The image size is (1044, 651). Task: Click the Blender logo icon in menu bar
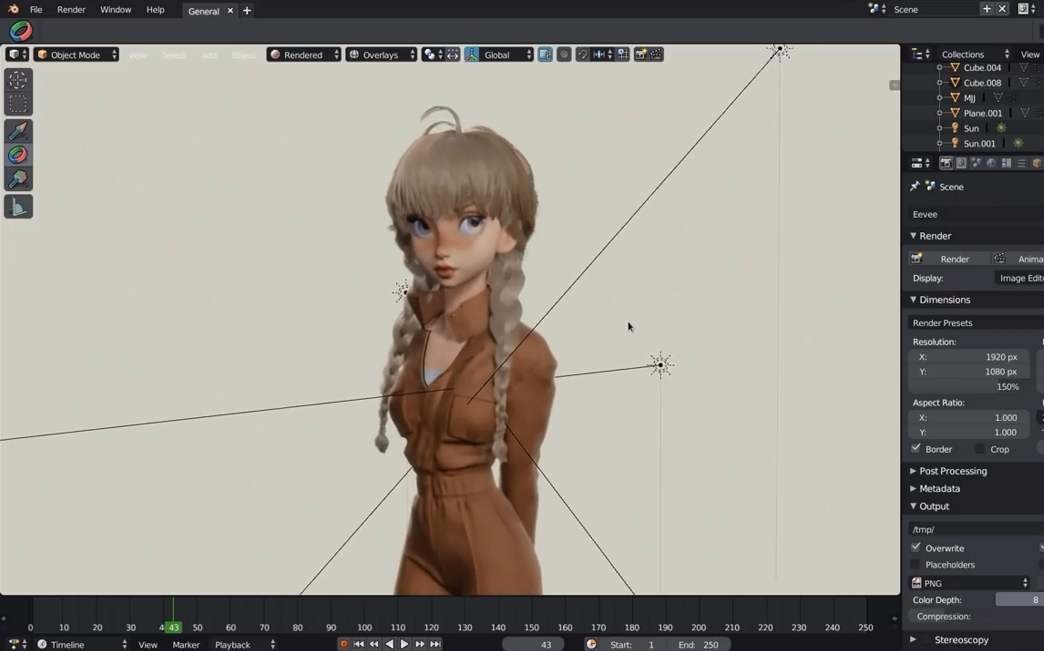pyautogui.click(x=13, y=9)
